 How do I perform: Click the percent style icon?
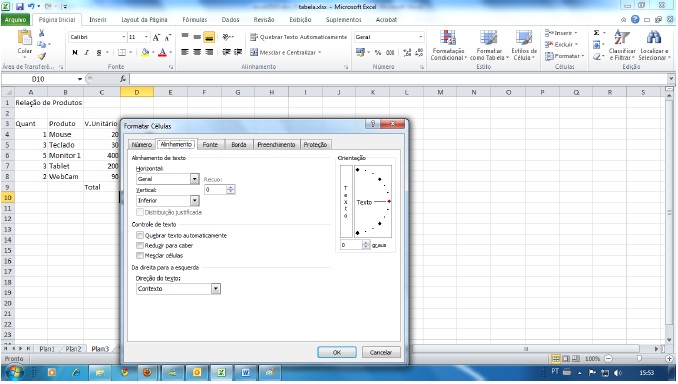coord(378,52)
